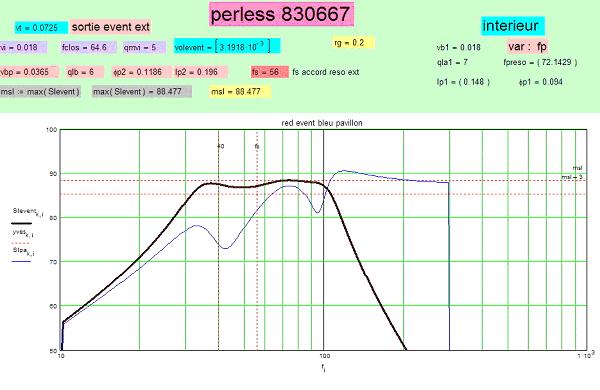This screenshot has height=390, width=600.
Task: Click the lp2 = 0.196 value
Action: tap(201, 72)
